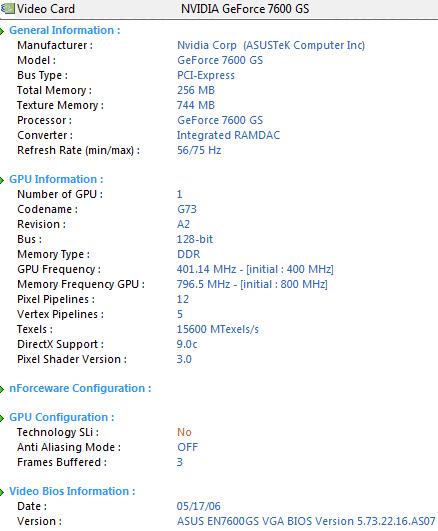Select the Anti Aliasing Mode value OFF

point(187,447)
